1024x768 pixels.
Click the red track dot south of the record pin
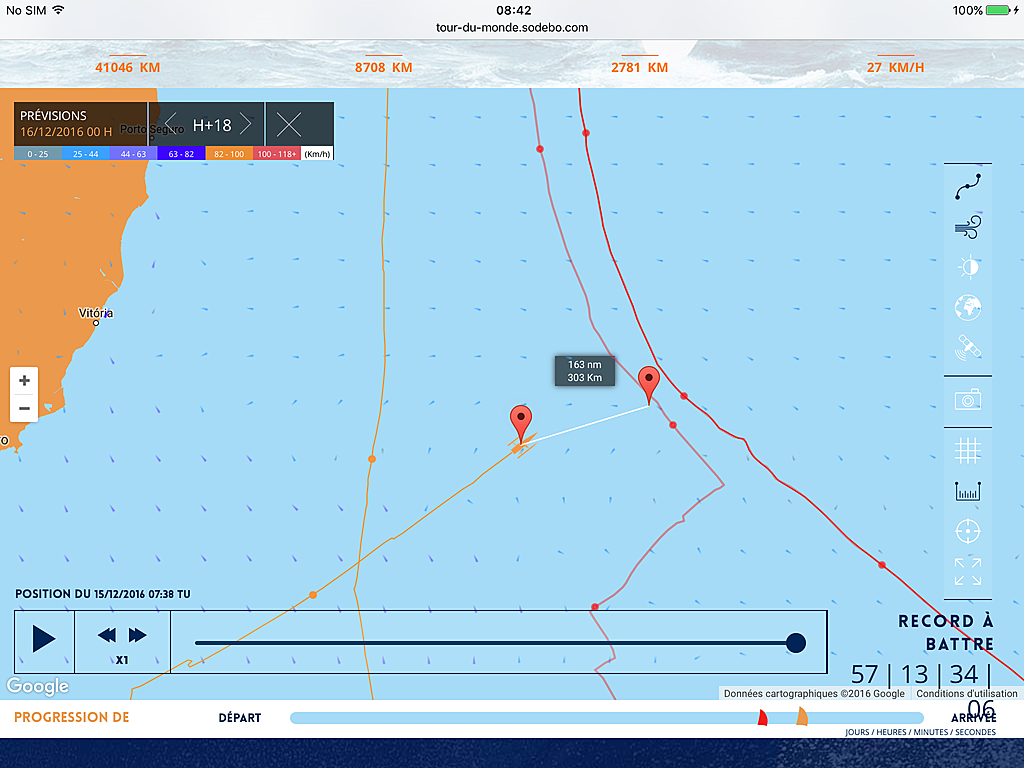[673, 425]
